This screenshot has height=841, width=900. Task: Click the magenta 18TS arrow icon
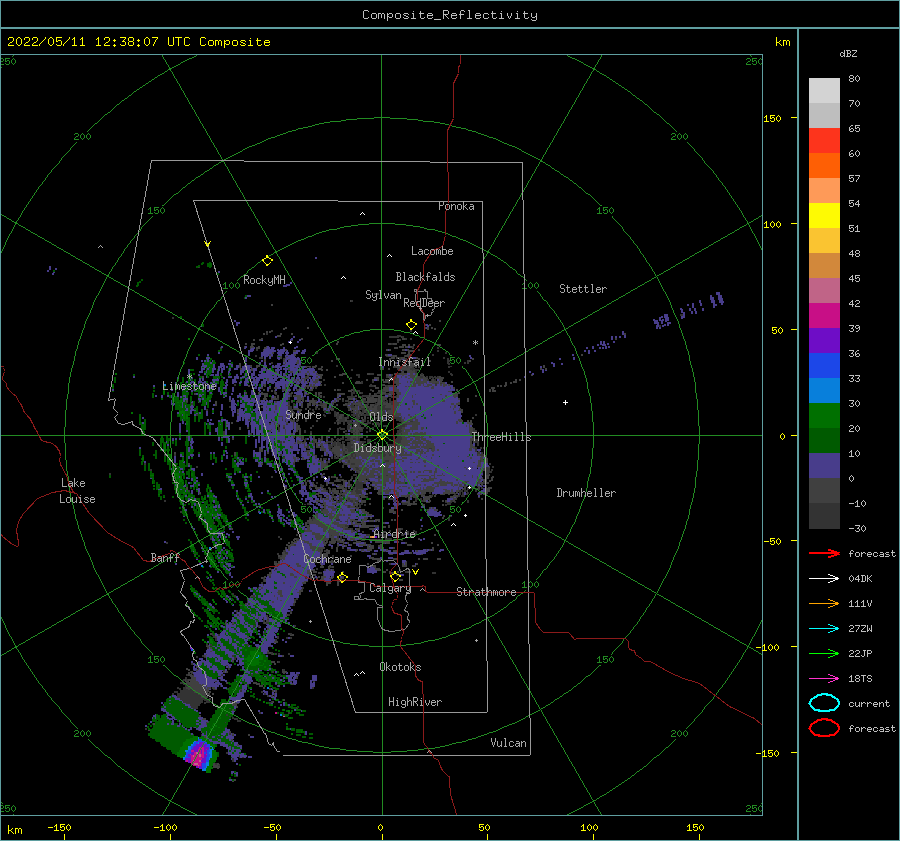click(x=824, y=679)
